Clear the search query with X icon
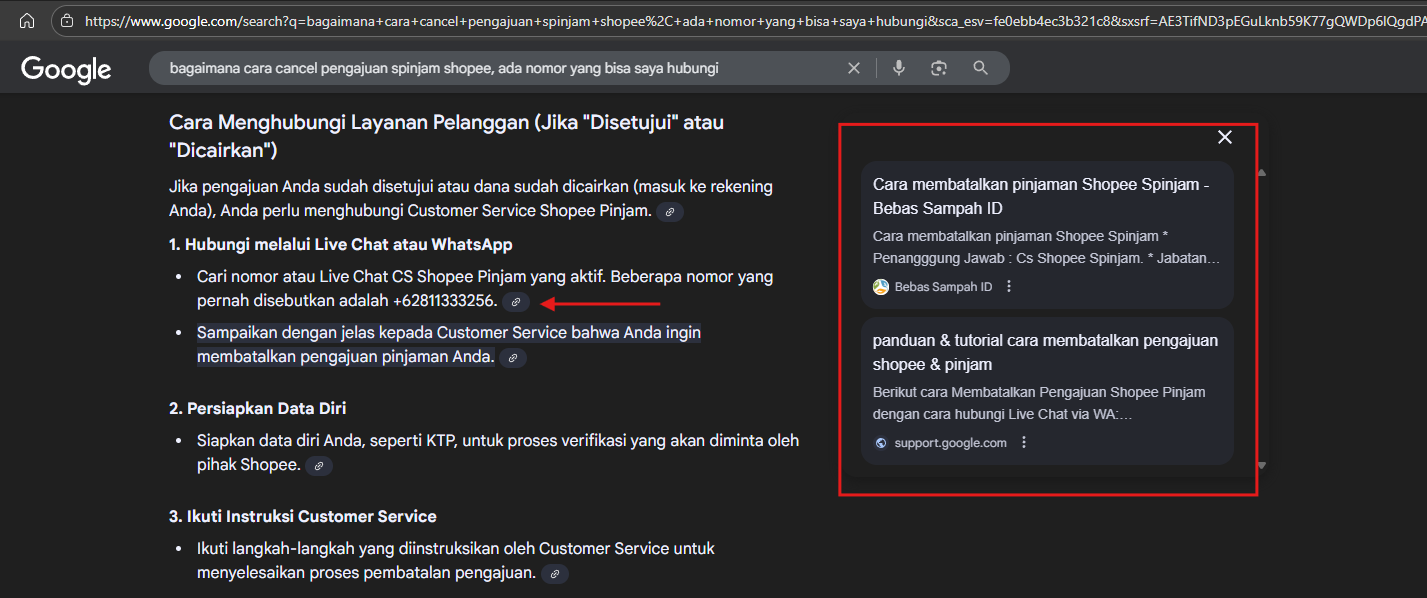This screenshot has width=1427, height=598. [x=854, y=68]
